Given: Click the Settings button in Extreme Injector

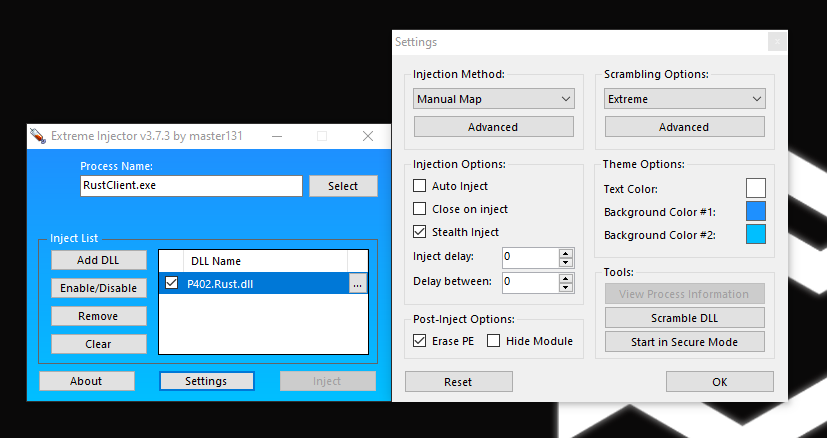Looking at the screenshot, I should point(207,381).
